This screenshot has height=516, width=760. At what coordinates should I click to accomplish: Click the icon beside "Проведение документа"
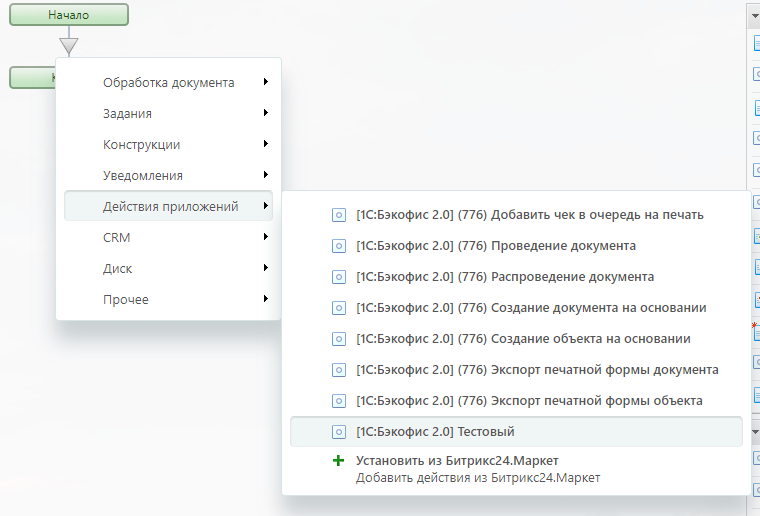[339, 246]
